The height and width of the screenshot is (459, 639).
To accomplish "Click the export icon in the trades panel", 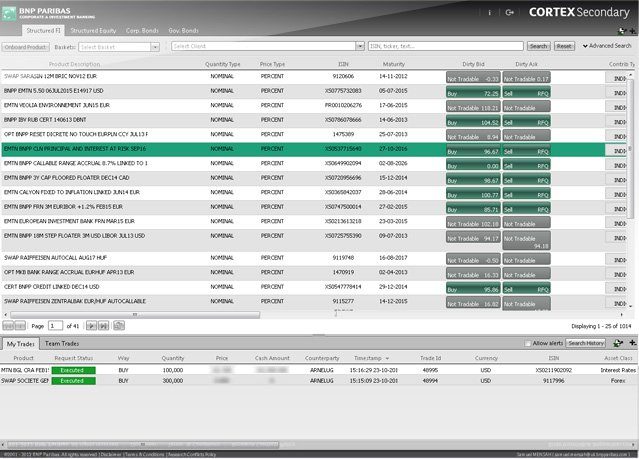I will [x=618, y=343].
